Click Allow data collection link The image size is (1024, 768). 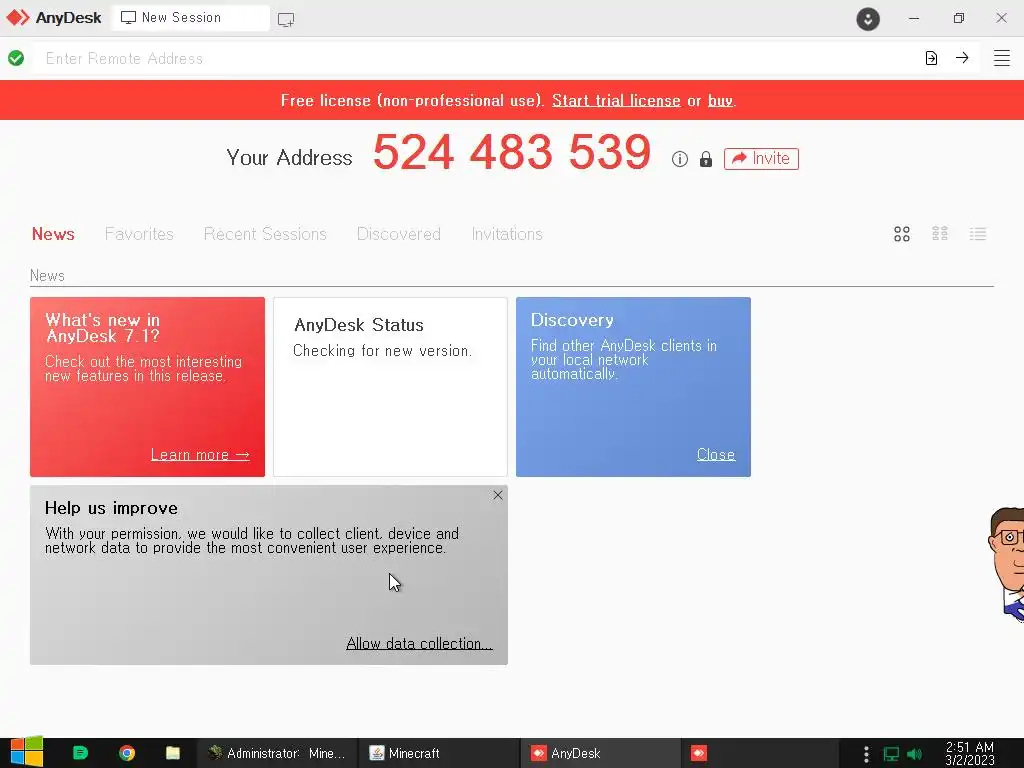click(x=419, y=643)
